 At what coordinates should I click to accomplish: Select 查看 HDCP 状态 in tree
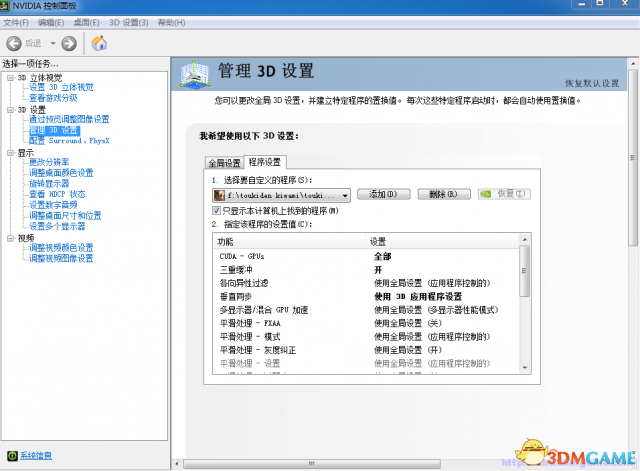click(57, 194)
